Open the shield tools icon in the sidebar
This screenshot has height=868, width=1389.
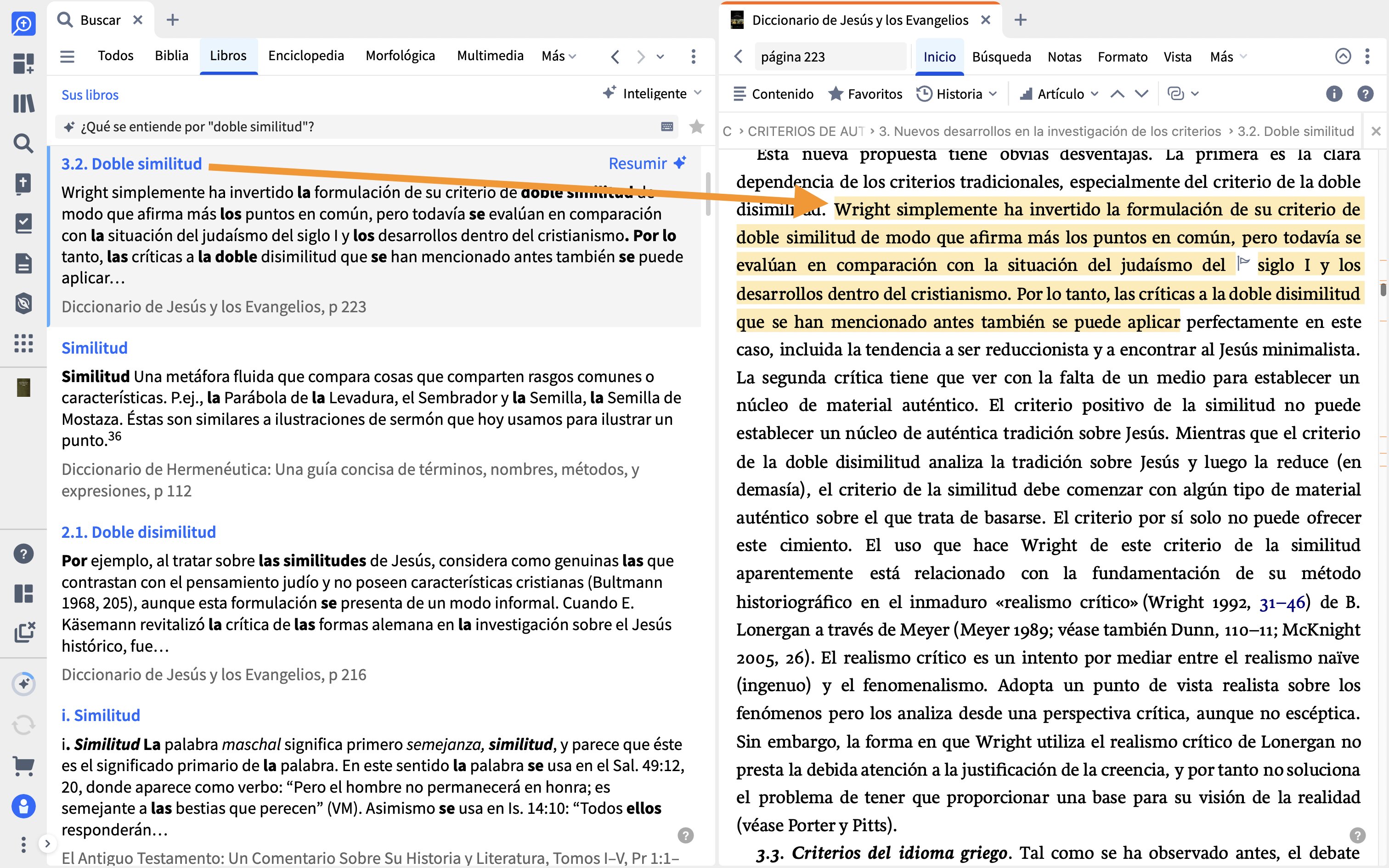click(x=23, y=303)
